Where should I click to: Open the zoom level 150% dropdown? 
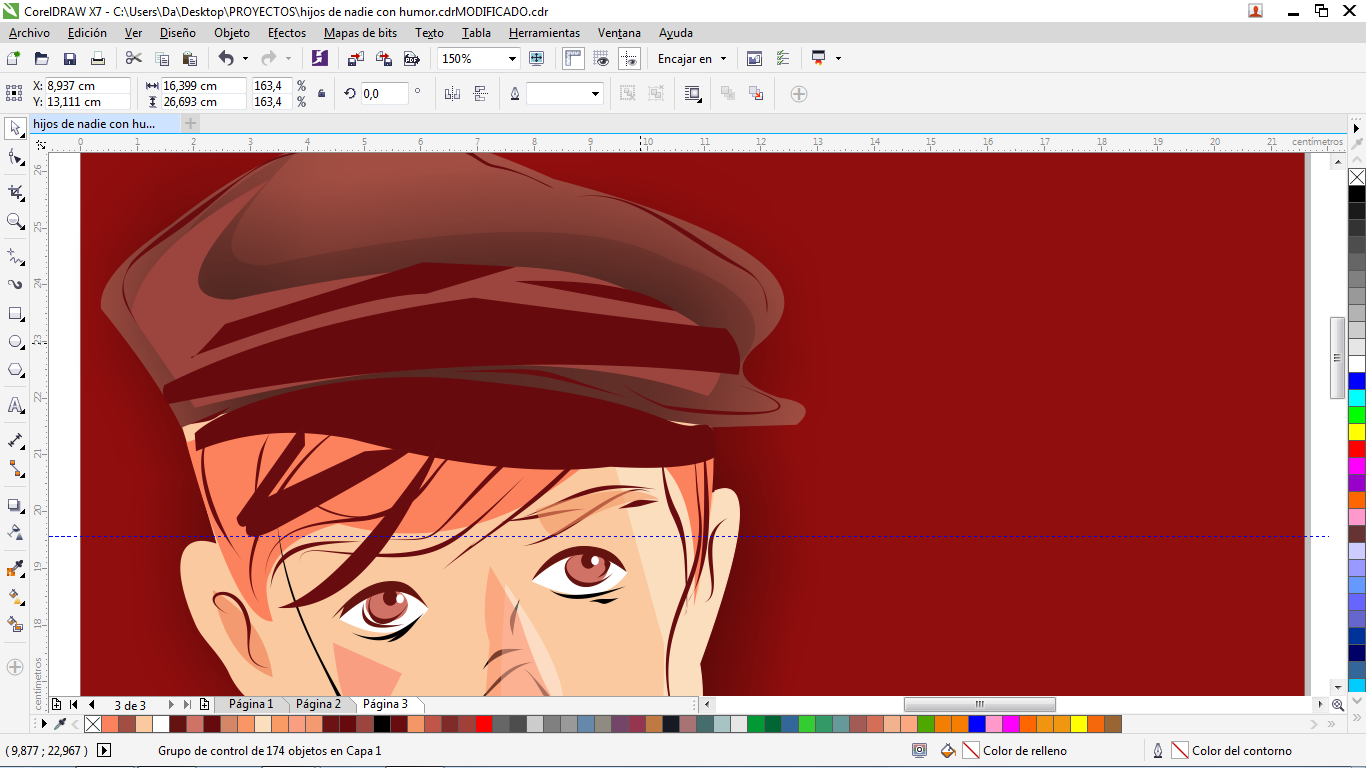point(512,59)
